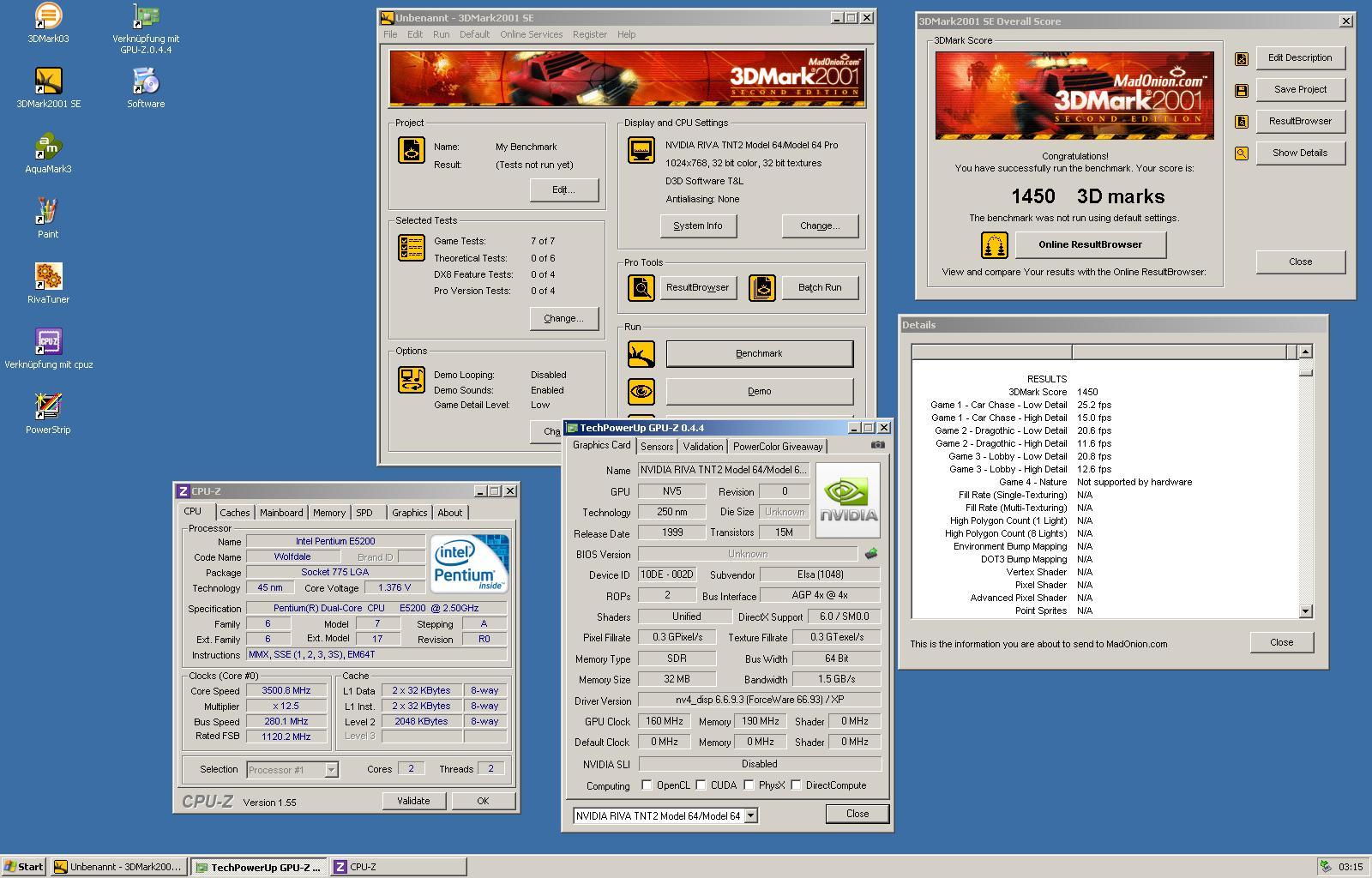Click the Online ResultBrowser button
The width and height of the screenshot is (1372, 878).
click(x=1091, y=245)
